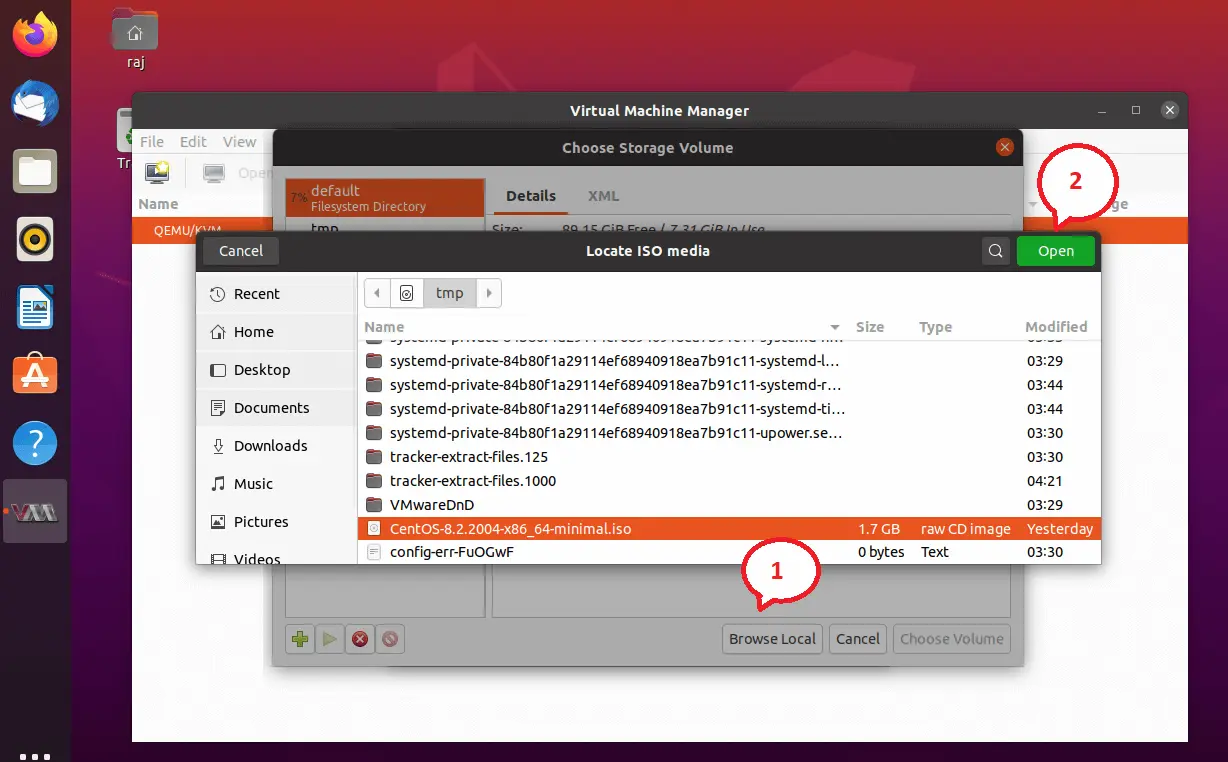This screenshot has height=762, width=1228.
Task: Select the folder ending in systemd-l…
Action: [x=729, y=361]
